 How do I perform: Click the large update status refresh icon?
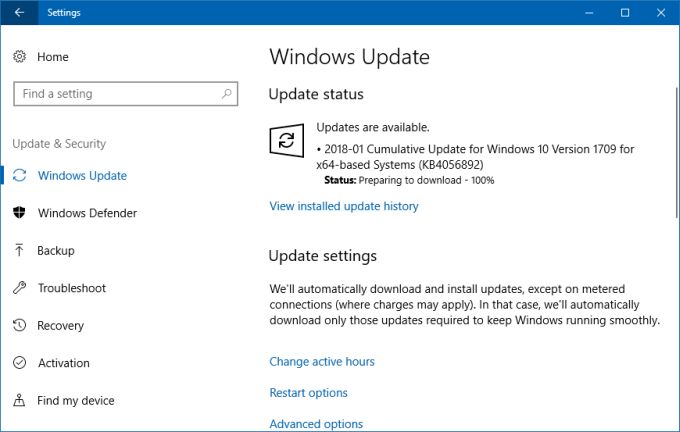click(x=287, y=140)
